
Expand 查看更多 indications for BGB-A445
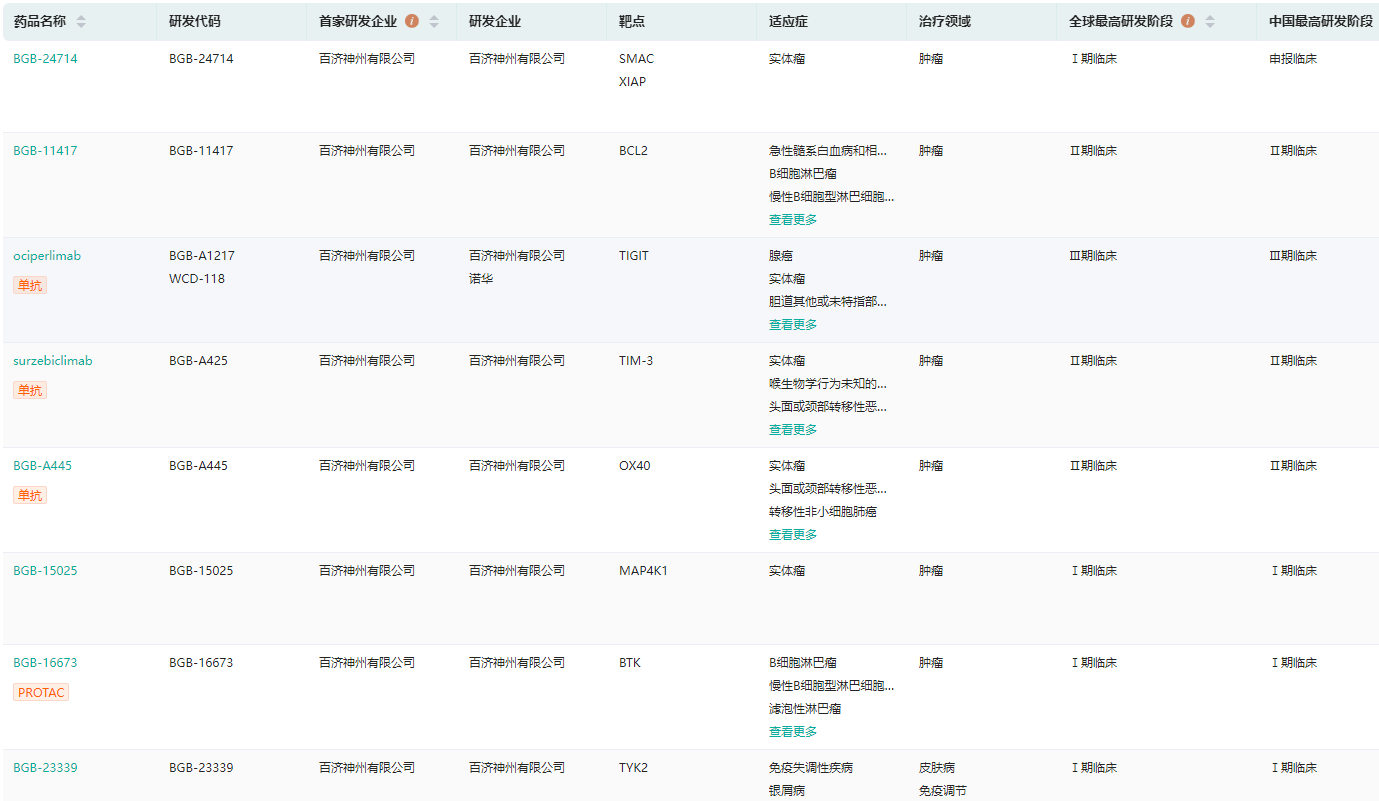[793, 535]
